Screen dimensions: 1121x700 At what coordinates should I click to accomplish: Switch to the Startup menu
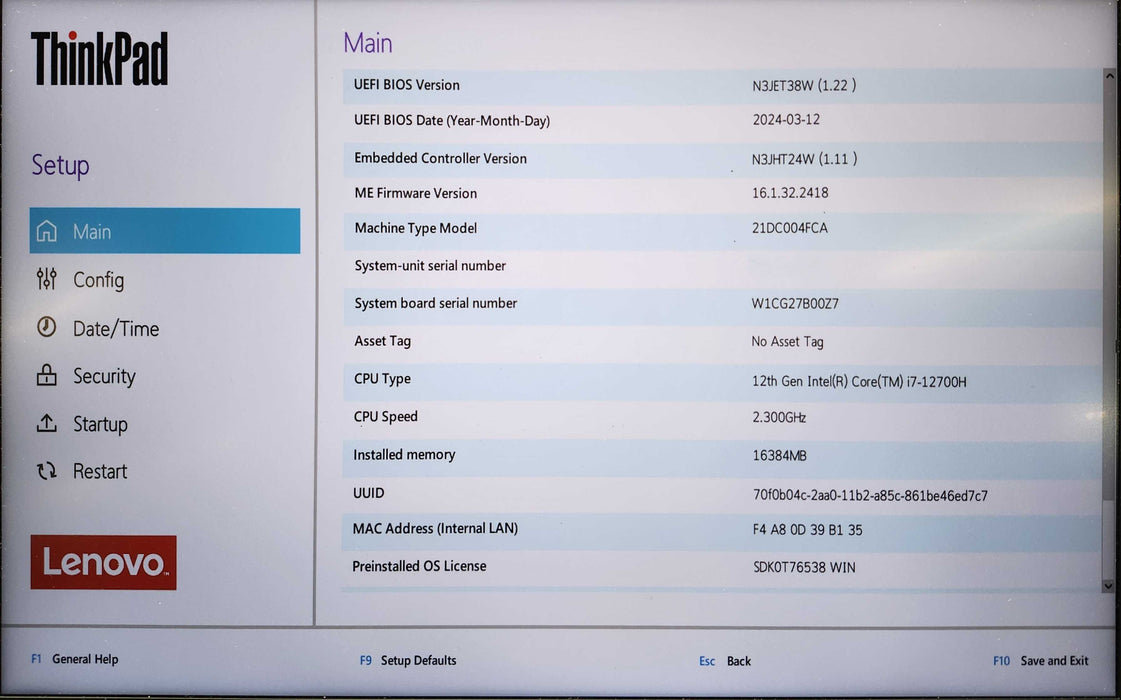[x=100, y=424]
